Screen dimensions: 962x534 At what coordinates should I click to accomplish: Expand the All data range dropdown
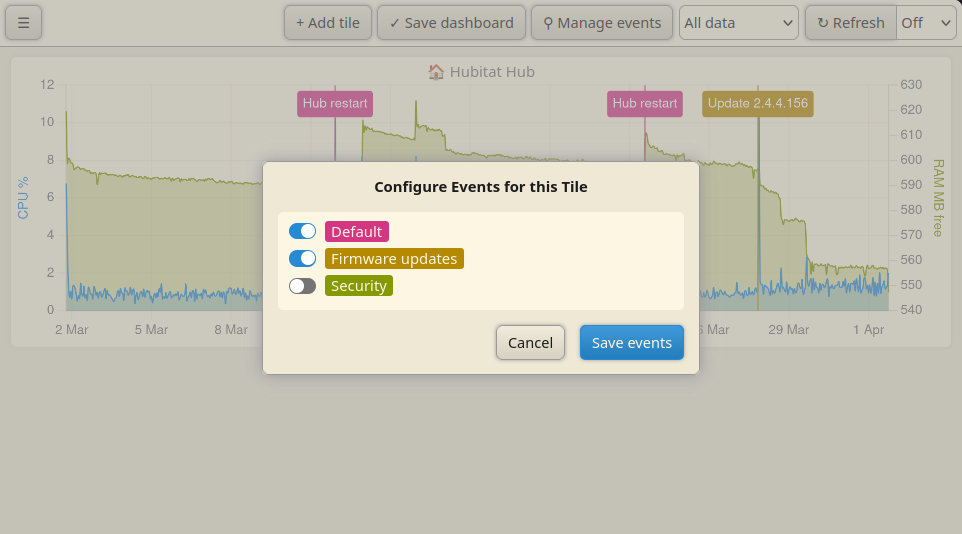tap(739, 23)
